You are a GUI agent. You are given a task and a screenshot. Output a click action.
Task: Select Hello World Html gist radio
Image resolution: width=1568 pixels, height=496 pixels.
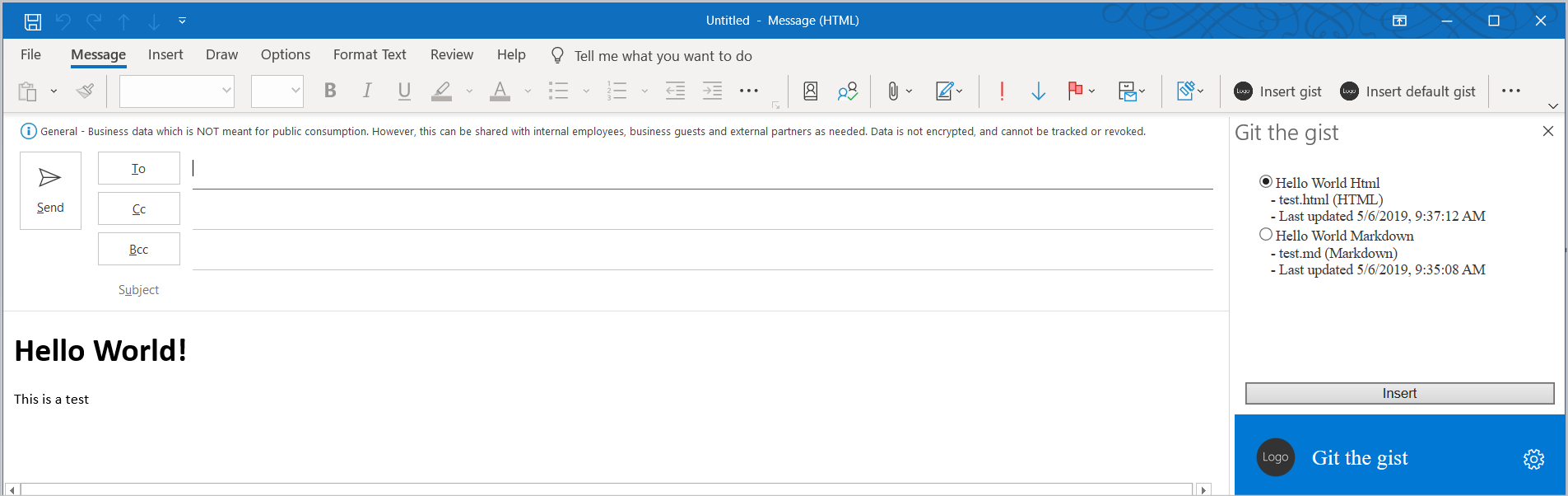[1266, 181]
